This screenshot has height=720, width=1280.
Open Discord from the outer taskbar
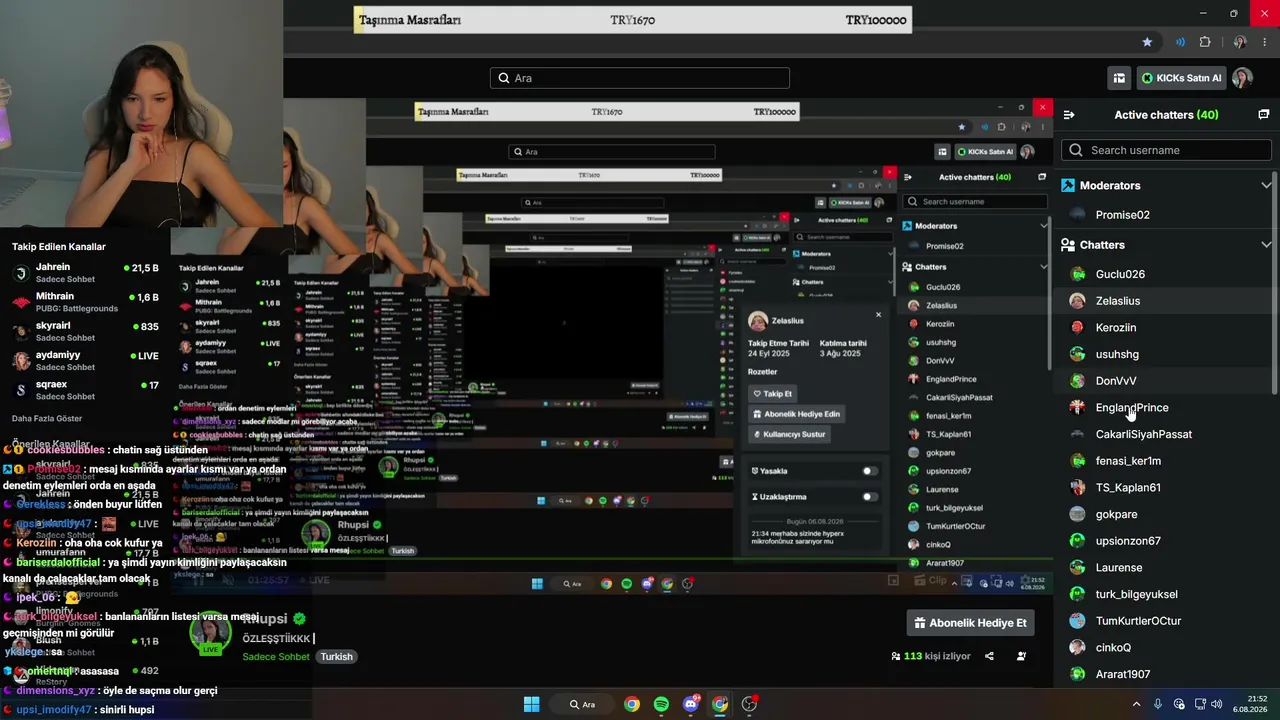[690, 704]
